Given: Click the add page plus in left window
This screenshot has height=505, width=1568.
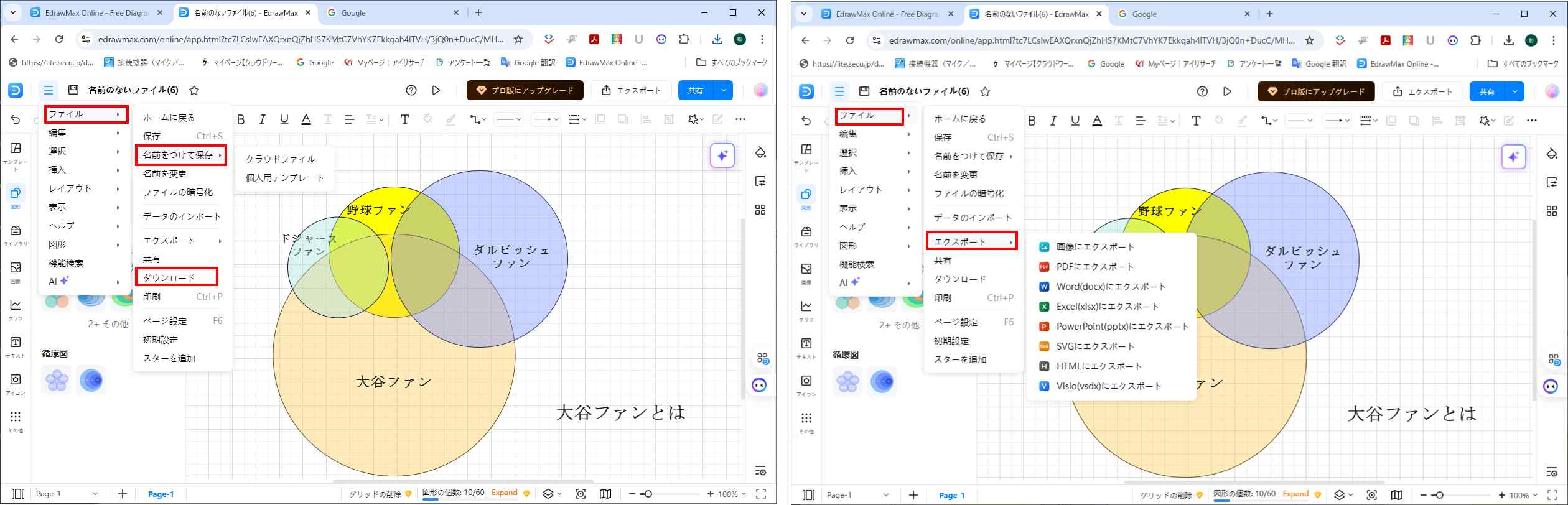Looking at the screenshot, I should coord(123,494).
